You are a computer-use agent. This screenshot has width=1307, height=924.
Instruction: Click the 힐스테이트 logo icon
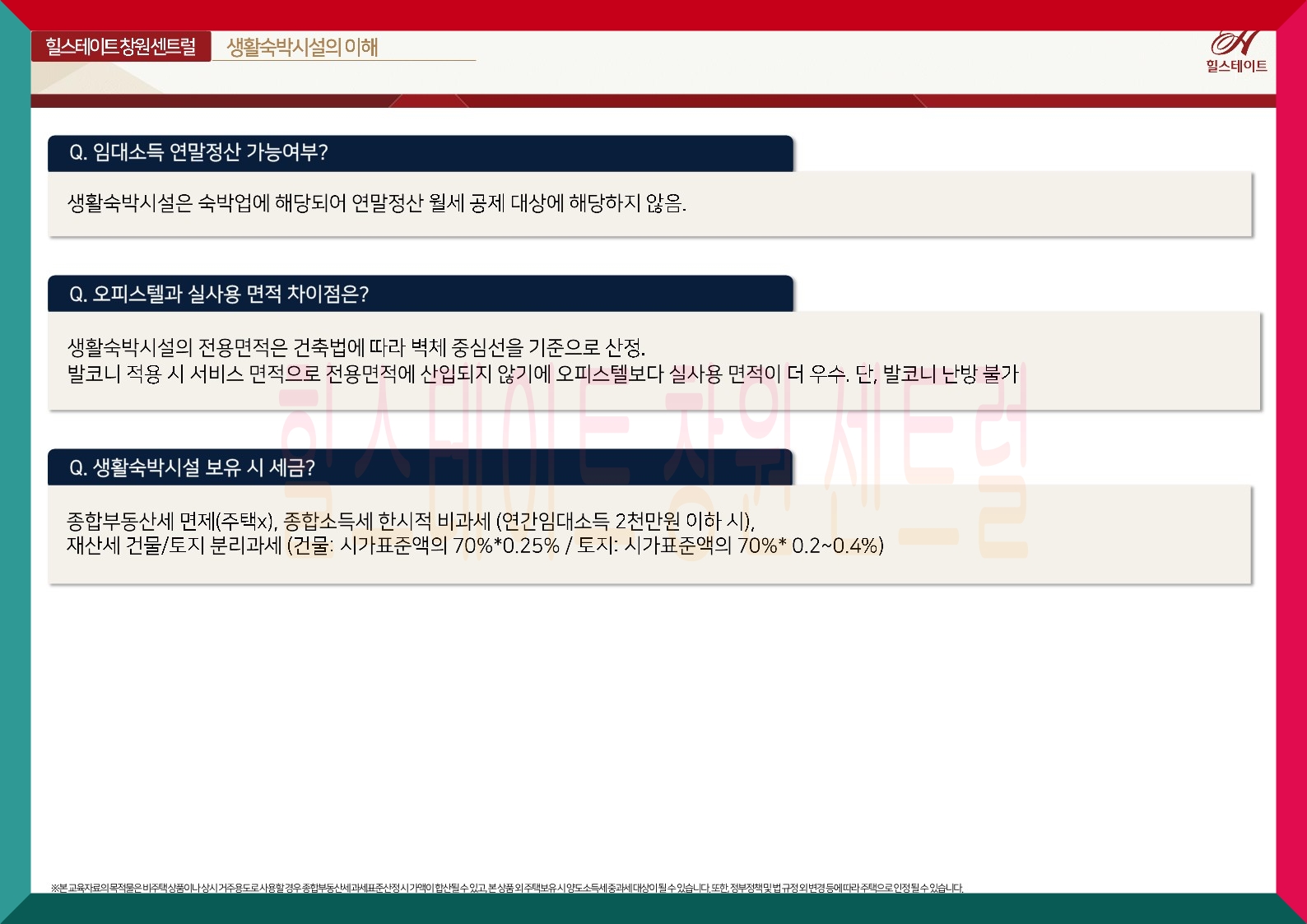1235,53
